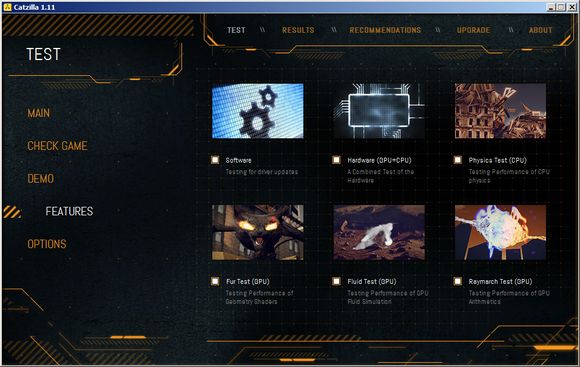Select the Raymarch Test thumbnail image
The height and width of the screenshot is (367, 580).
[500, 232]
